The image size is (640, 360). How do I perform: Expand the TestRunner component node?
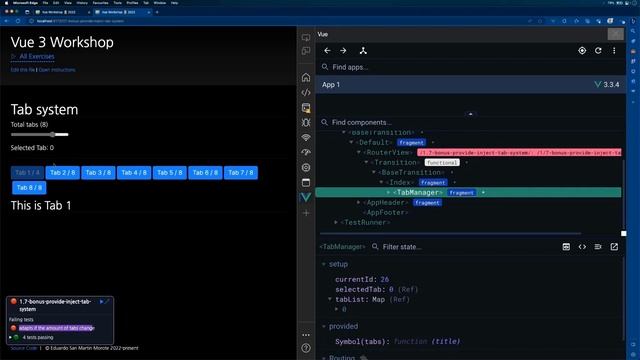click(336, 222)
